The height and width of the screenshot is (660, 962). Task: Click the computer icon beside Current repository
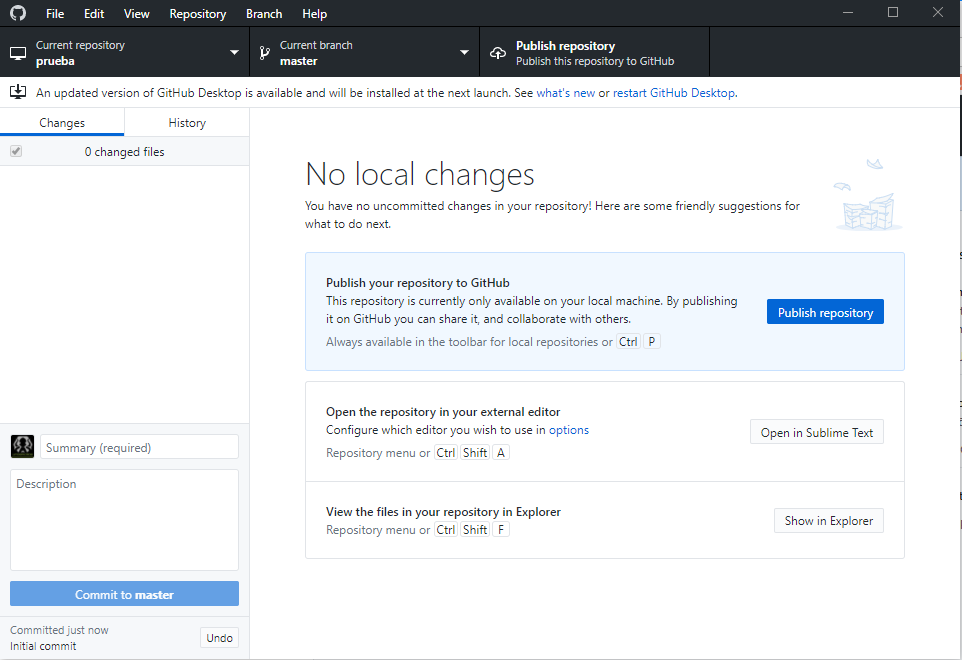tap(18, 53)
